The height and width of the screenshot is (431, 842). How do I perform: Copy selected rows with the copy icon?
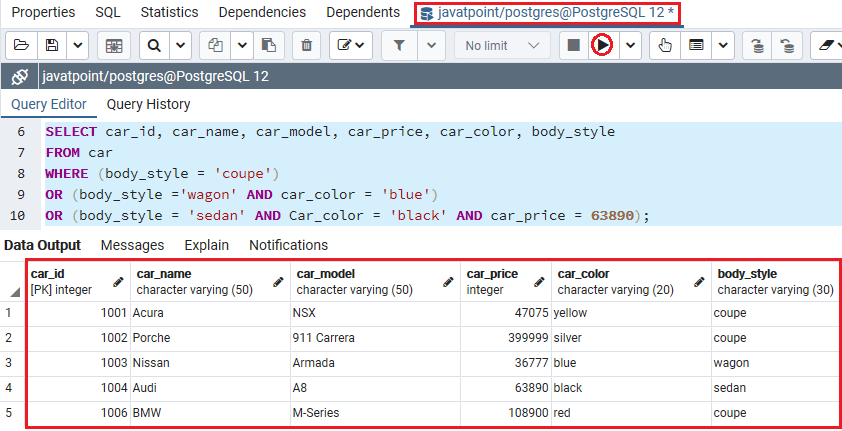click(215, 46)
